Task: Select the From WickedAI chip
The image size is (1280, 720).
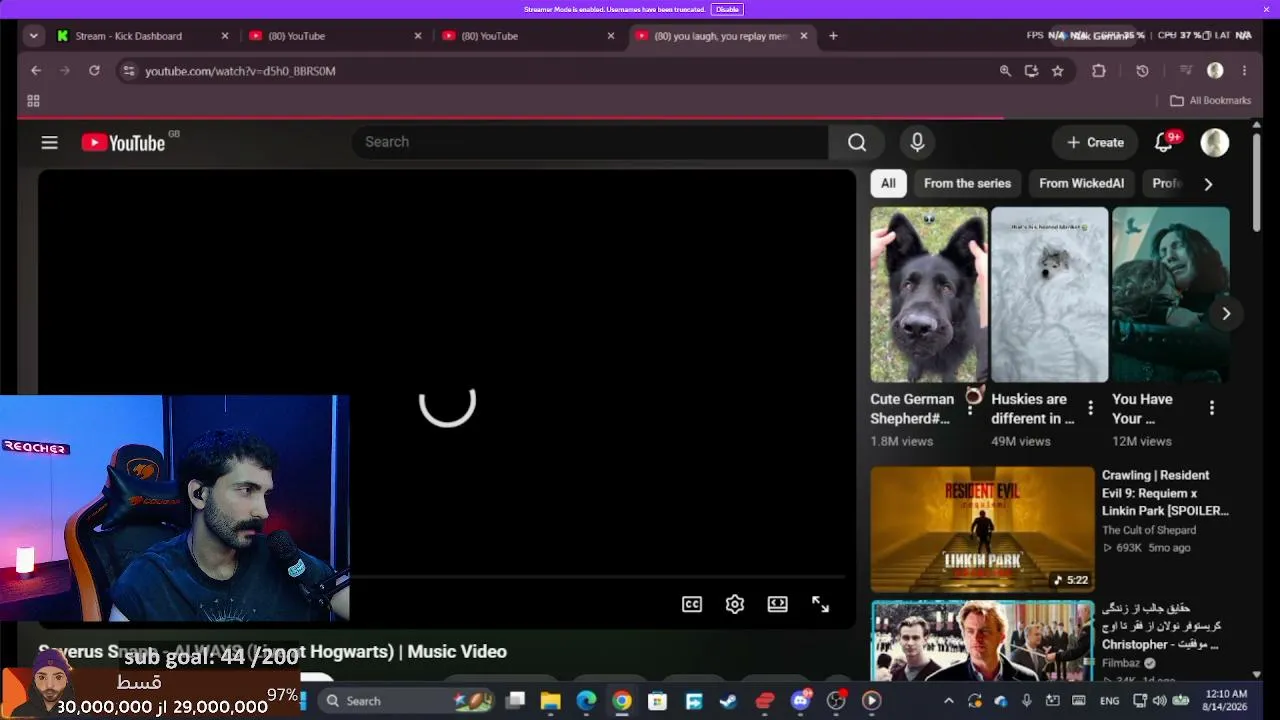Action: tap(1081, 184)
